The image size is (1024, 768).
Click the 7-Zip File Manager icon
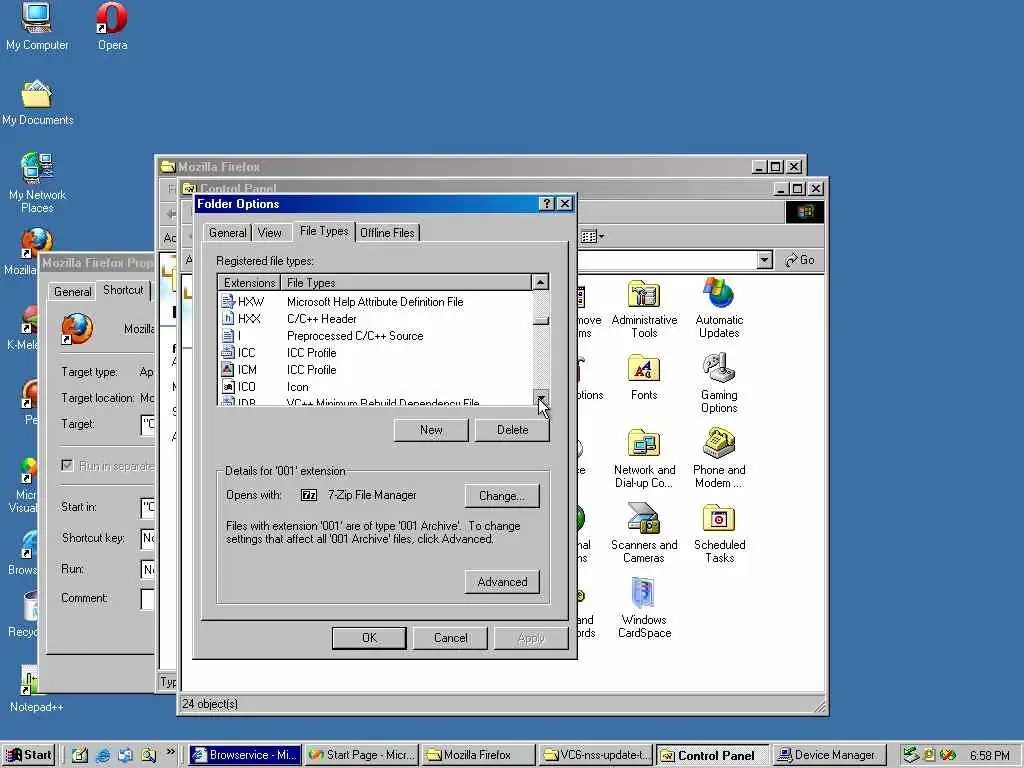(x=309, y=495)
